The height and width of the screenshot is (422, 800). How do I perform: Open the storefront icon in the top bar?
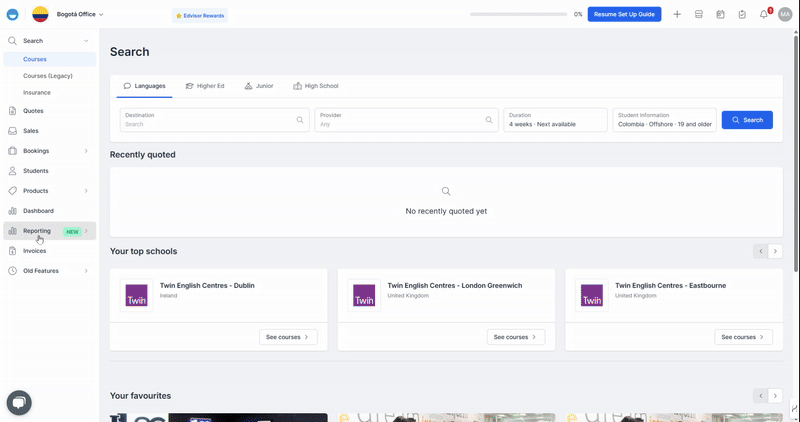tap(699, 14)
